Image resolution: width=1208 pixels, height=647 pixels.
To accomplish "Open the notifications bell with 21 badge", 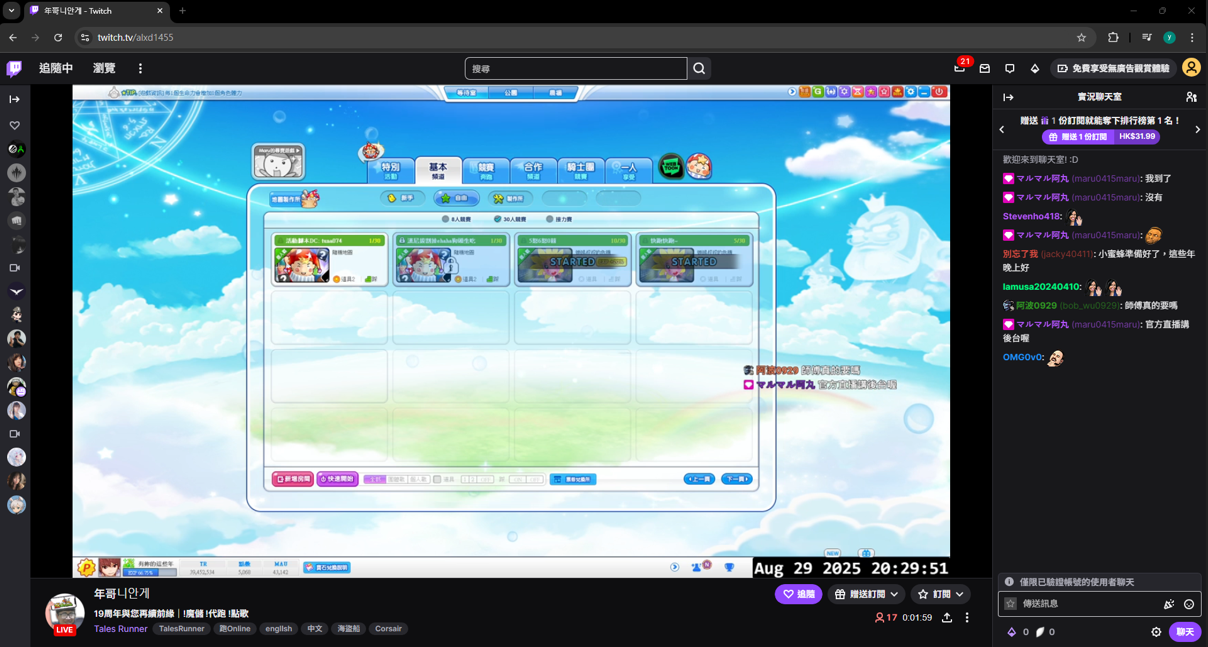I will click(x=960, y=68).
